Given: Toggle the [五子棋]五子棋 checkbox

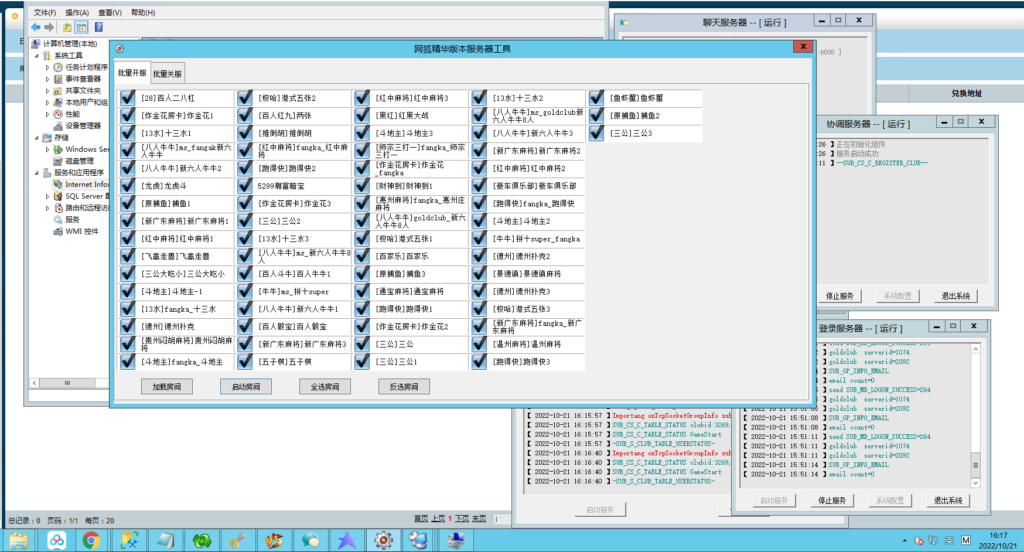Looking at the screenshot, I should pos(244,361).
